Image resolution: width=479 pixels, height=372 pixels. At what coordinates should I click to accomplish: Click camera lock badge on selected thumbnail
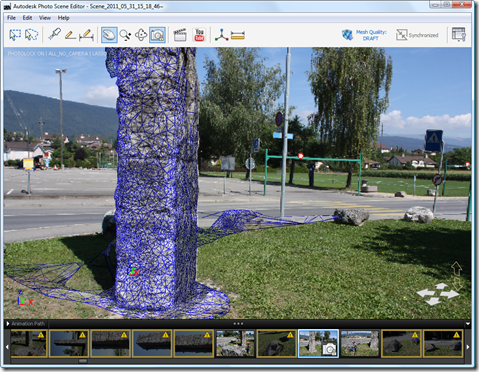click(x=329, y=349)
